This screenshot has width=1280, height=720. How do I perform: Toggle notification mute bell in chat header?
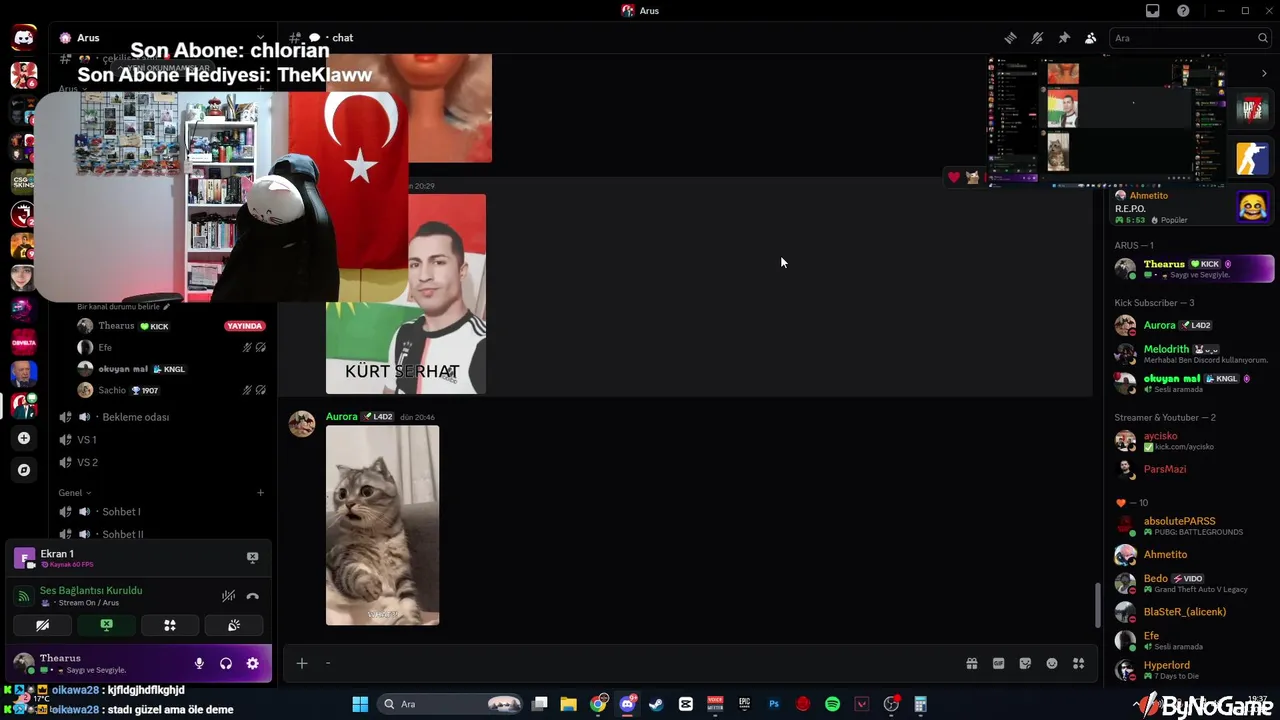click(1037, 38)
